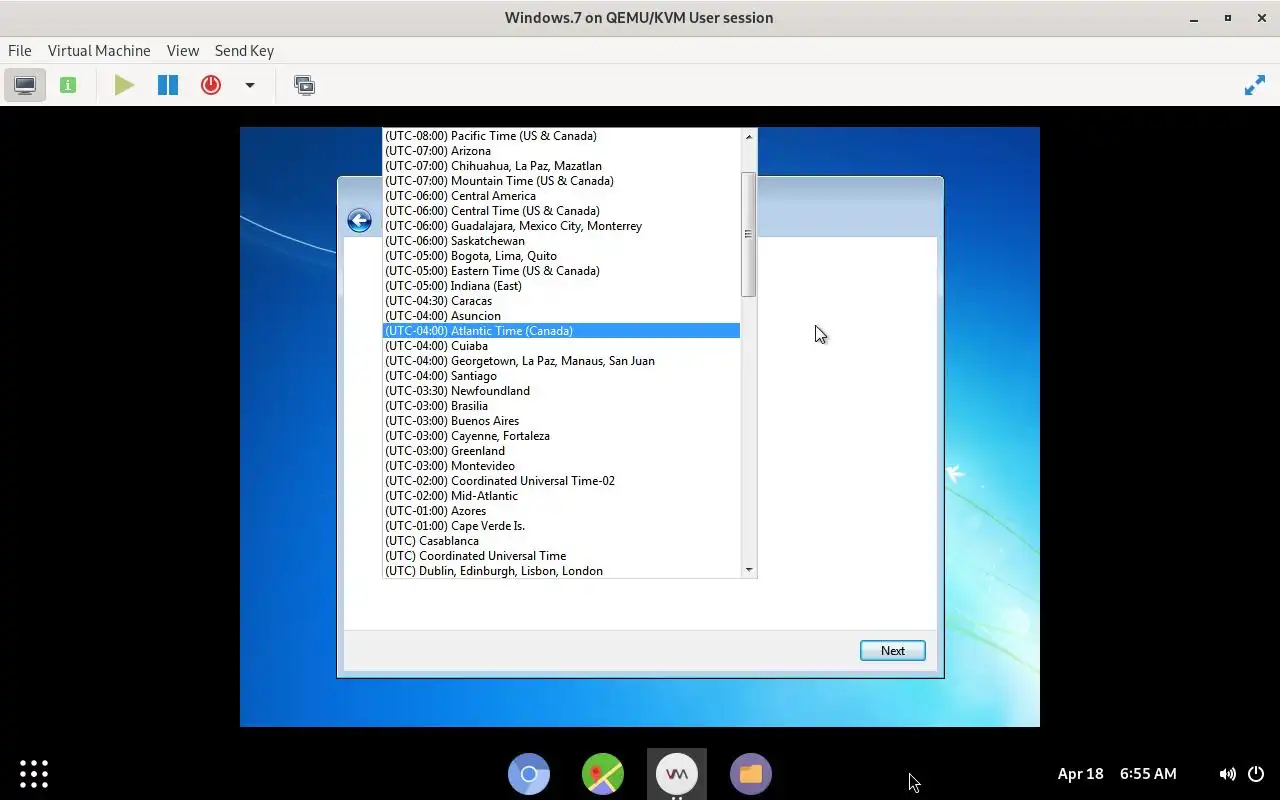Image resolution: width=1280 pixels, height=800 pixels.
Task: Open the Virtual Machine menu
Action: click(99, 50)
